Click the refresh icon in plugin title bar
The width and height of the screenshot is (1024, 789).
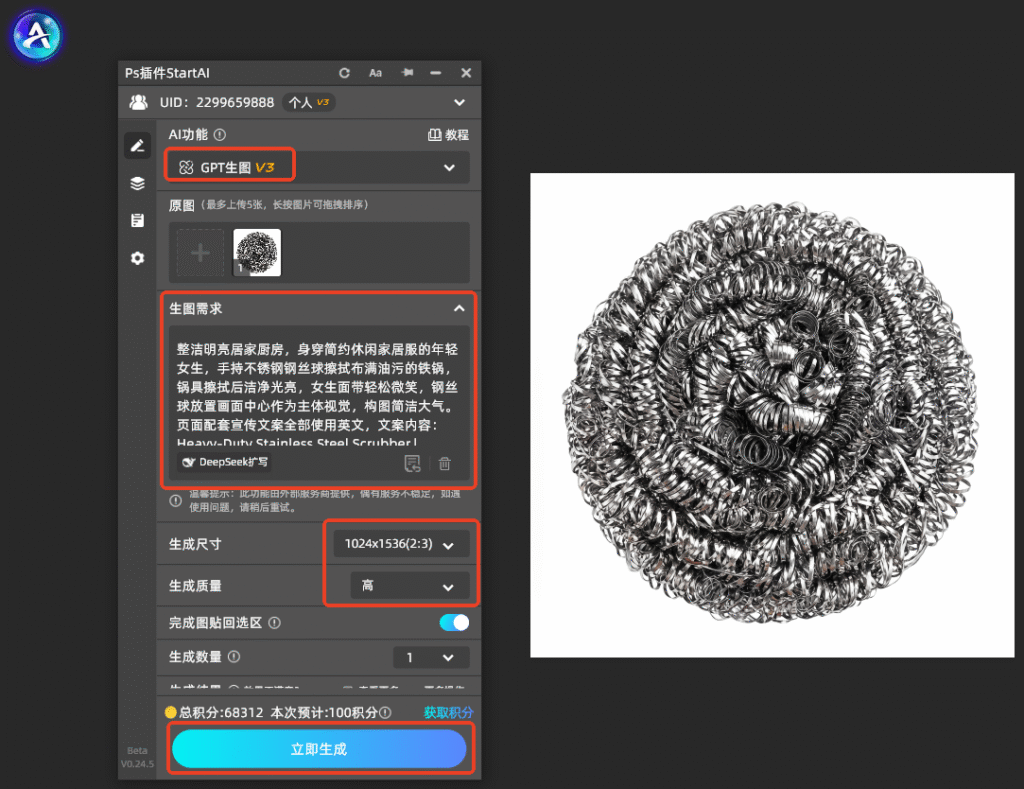point(344,73)
